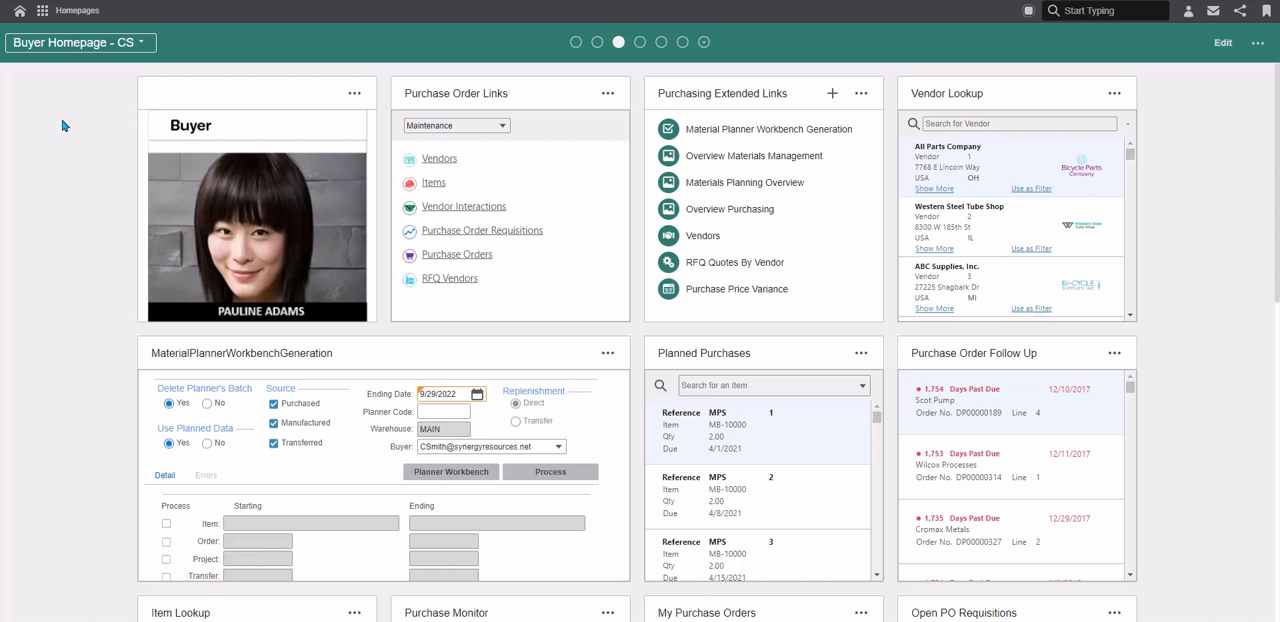Open the Vendor Interactions link
This screenshot has width=1280, height=622.
464,207
